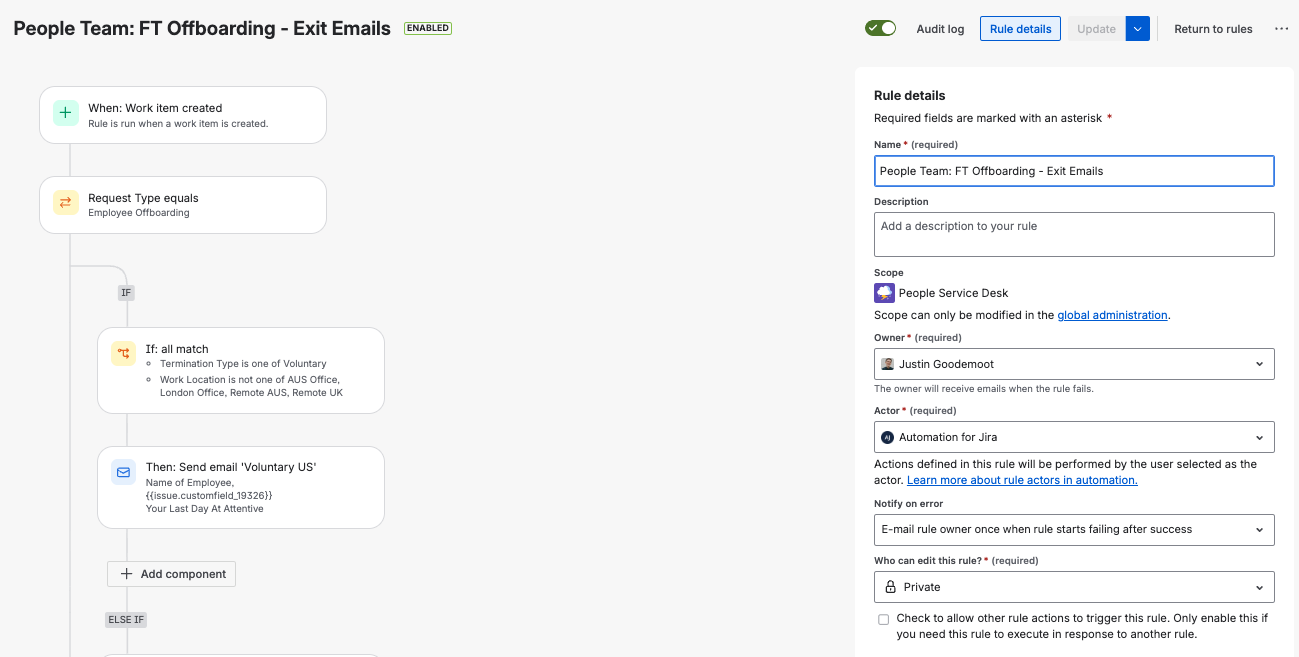Open the Notify on error dropdown
The image size is (1299, 657).
point(1074,529)
